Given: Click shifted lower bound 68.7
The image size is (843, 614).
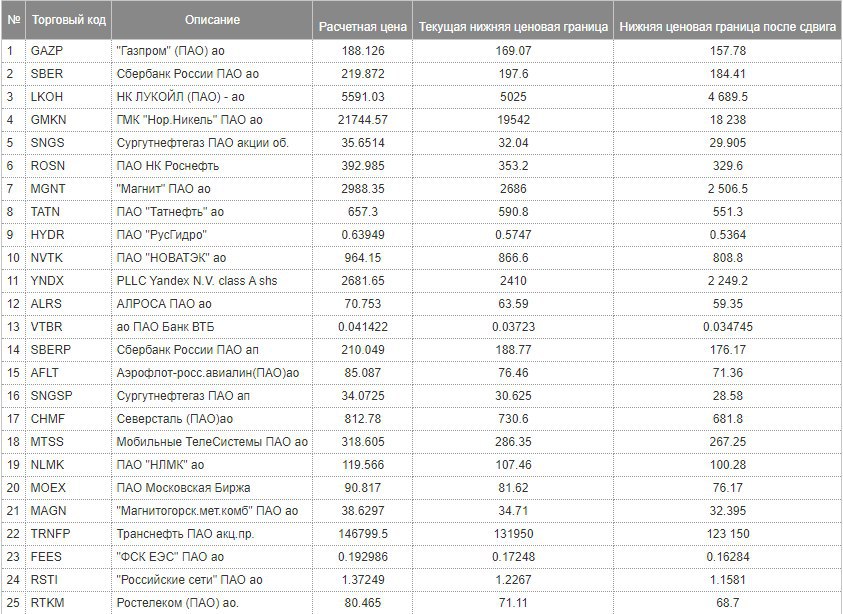Looking at the screenshot, I should pyautogui.click(x=728, y=603).
